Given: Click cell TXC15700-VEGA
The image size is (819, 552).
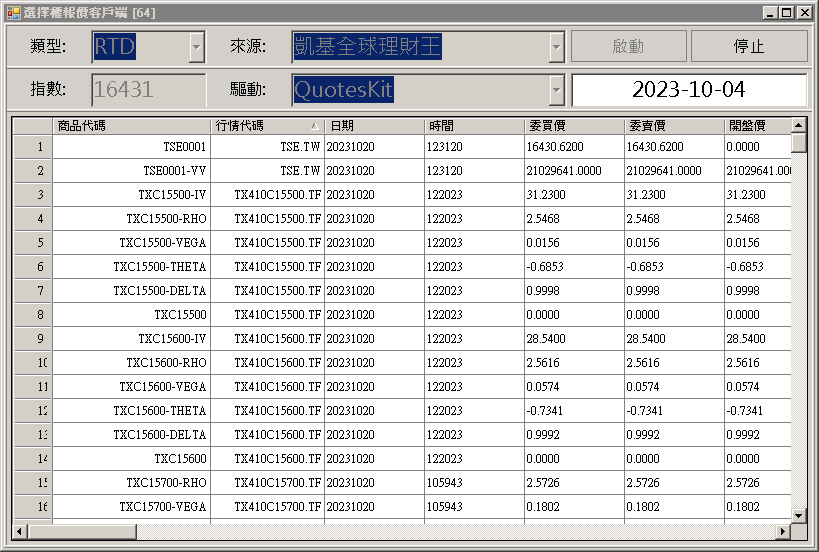Looking at the screenshot, I should [131, 507].
